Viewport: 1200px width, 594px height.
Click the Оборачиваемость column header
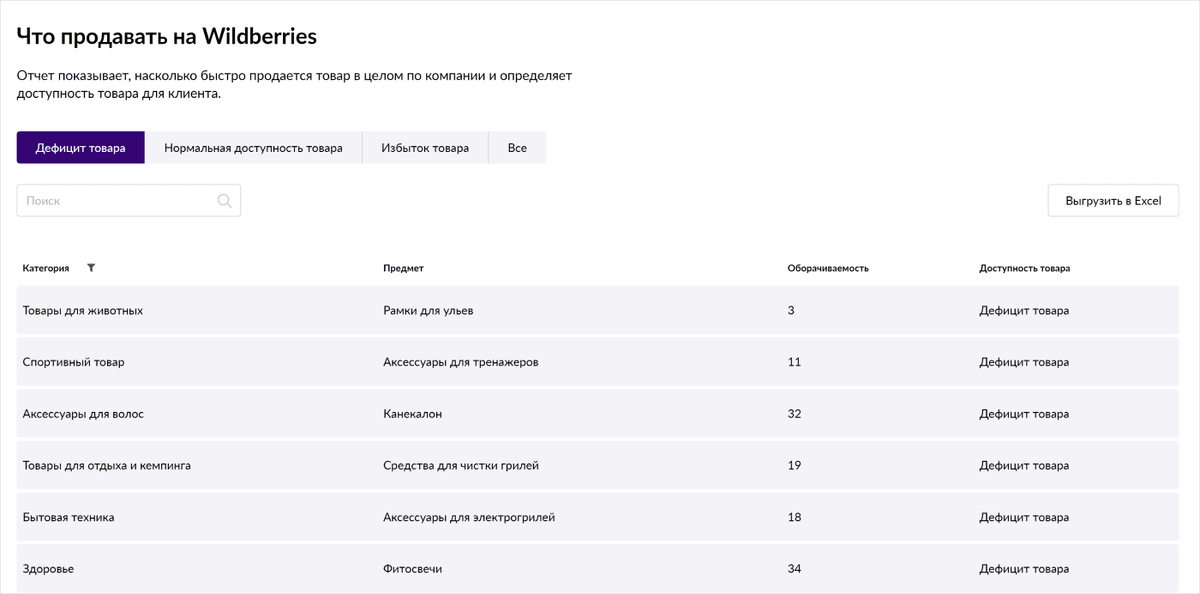[x=828, y=268]
